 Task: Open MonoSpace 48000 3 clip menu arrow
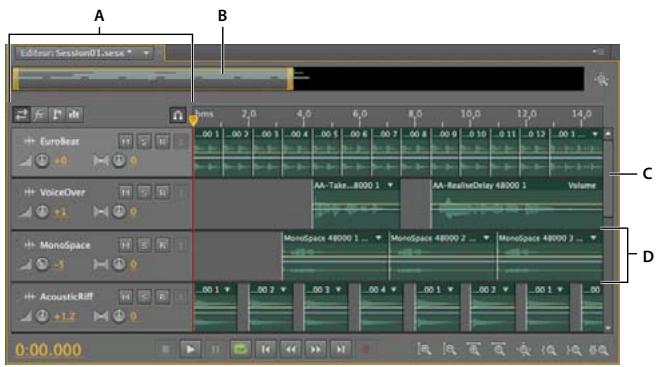[x=593, y=238]
